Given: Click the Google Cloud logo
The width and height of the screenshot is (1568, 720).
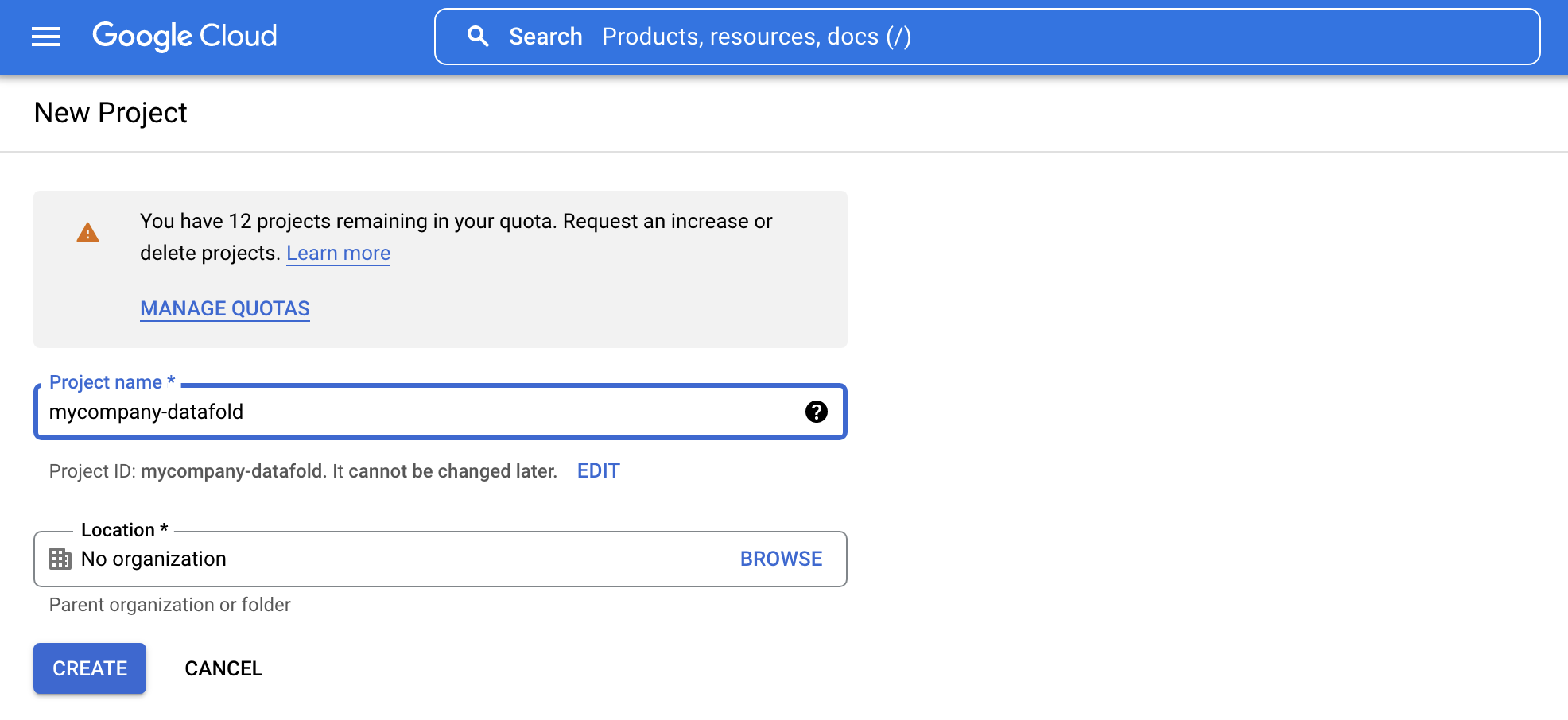Looking at the screenshot, I should (184, 36).
